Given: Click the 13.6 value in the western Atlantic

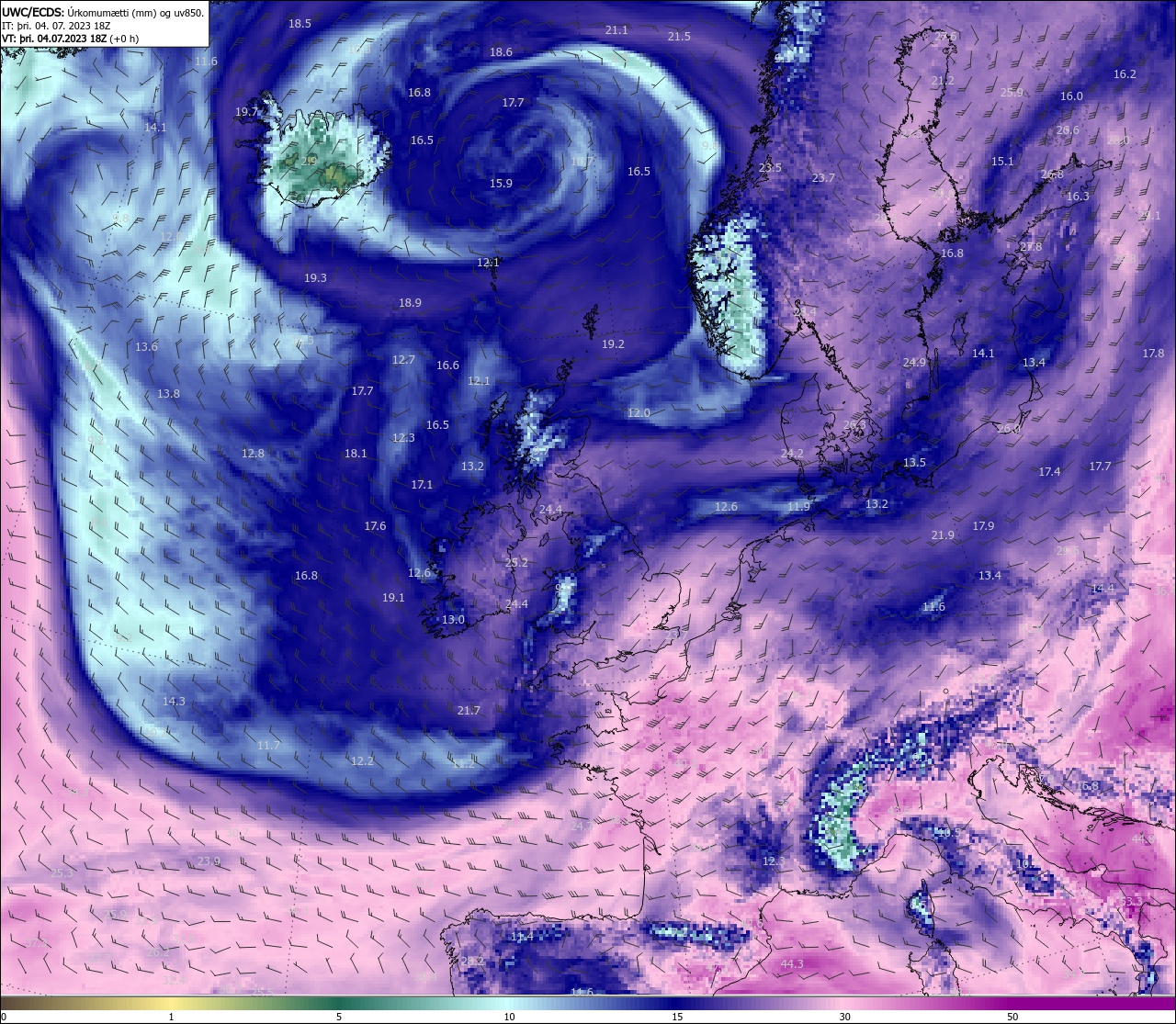Looking at the screenshot, I should (x=146, y=347).
